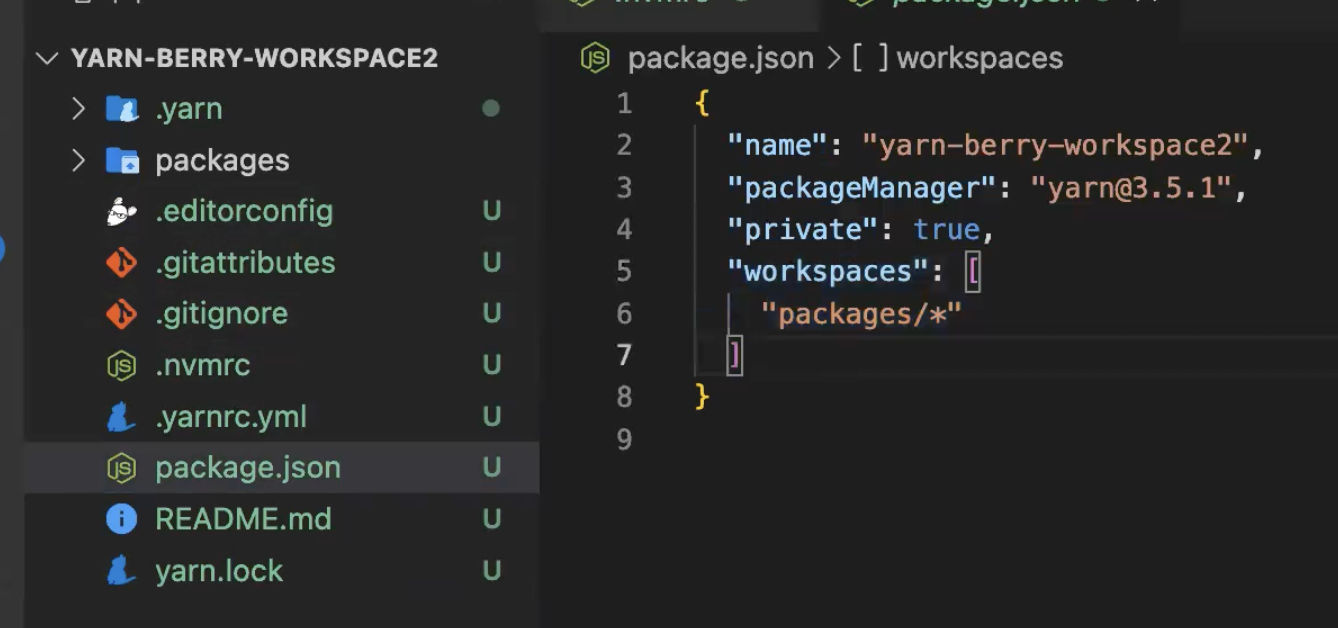Open the yarn.lock file
The width and height of the screenshot is (1338, 628).
point(219,571)
